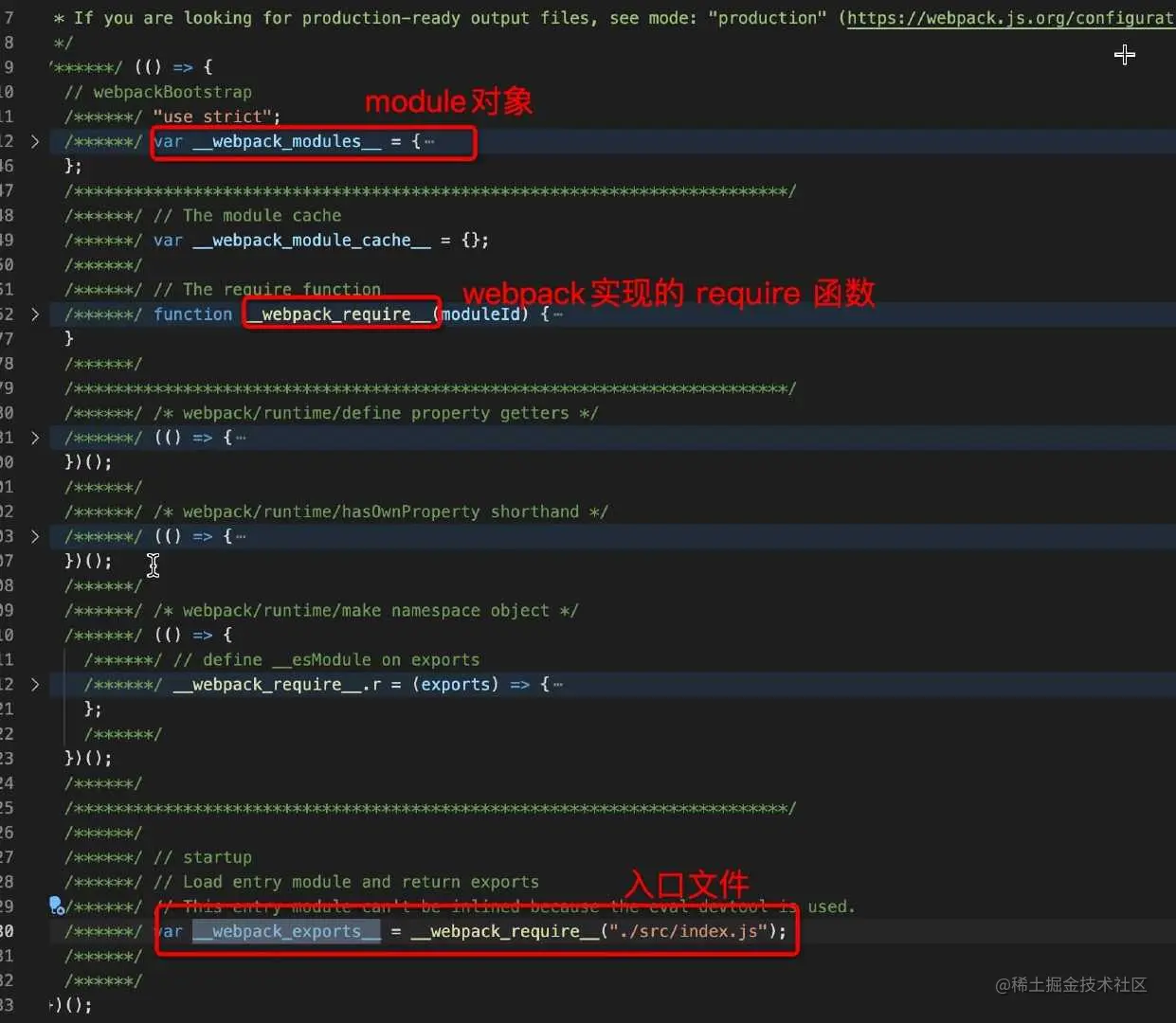This screenshot has height=1023, width=1176.
Task: Click the "// The require function" comment
Action: point(267,290)
